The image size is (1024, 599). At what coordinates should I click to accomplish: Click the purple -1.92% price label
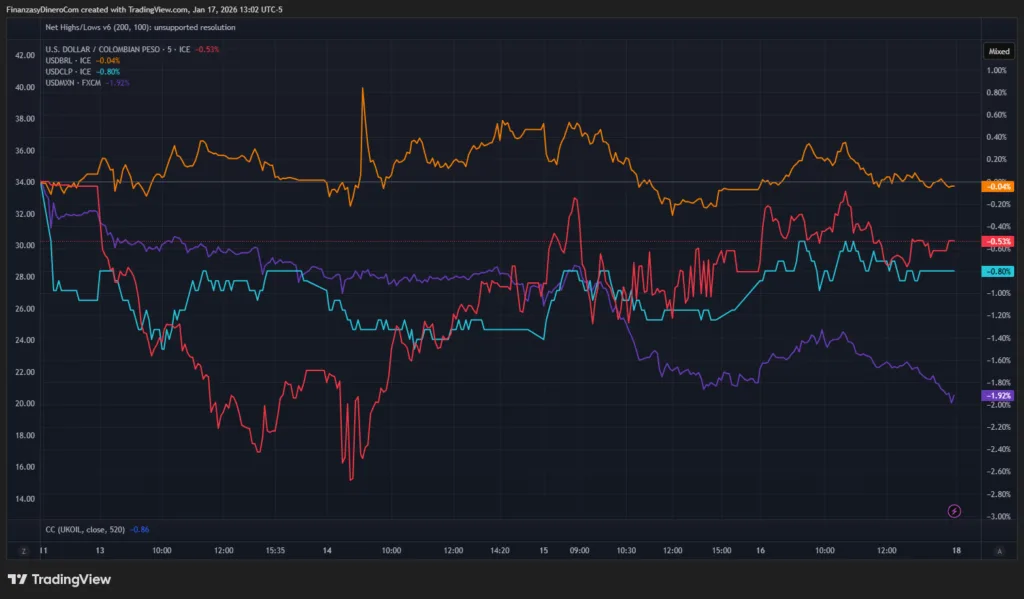[999, 396]
